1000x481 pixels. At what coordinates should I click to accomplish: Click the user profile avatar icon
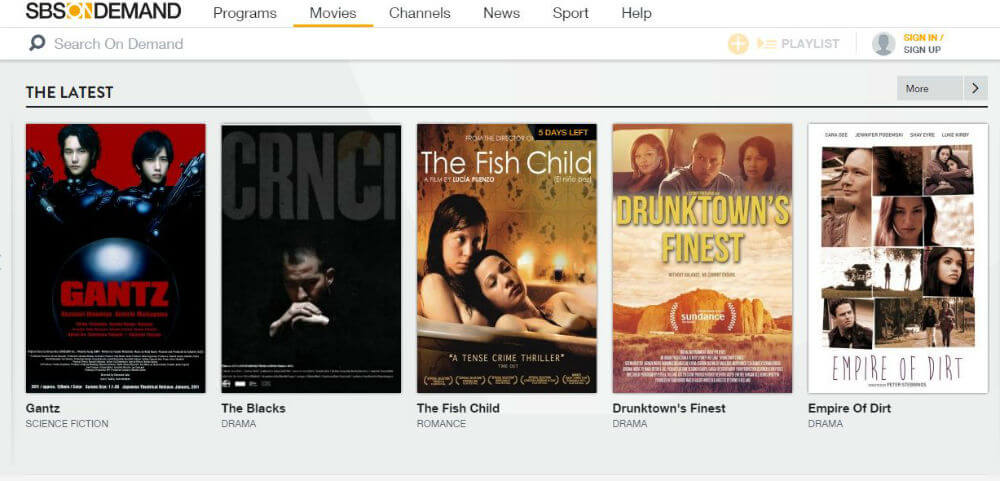[883, 44]
